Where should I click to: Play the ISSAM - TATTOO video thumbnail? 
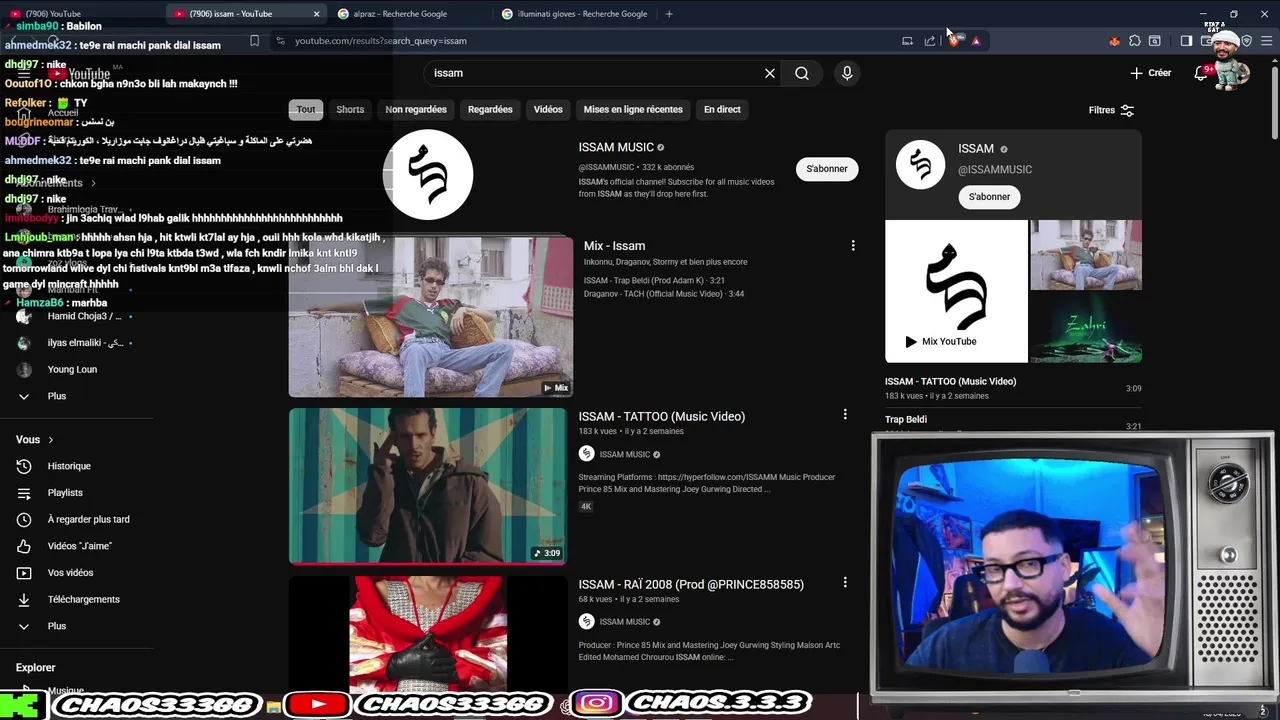coord(428,486)
